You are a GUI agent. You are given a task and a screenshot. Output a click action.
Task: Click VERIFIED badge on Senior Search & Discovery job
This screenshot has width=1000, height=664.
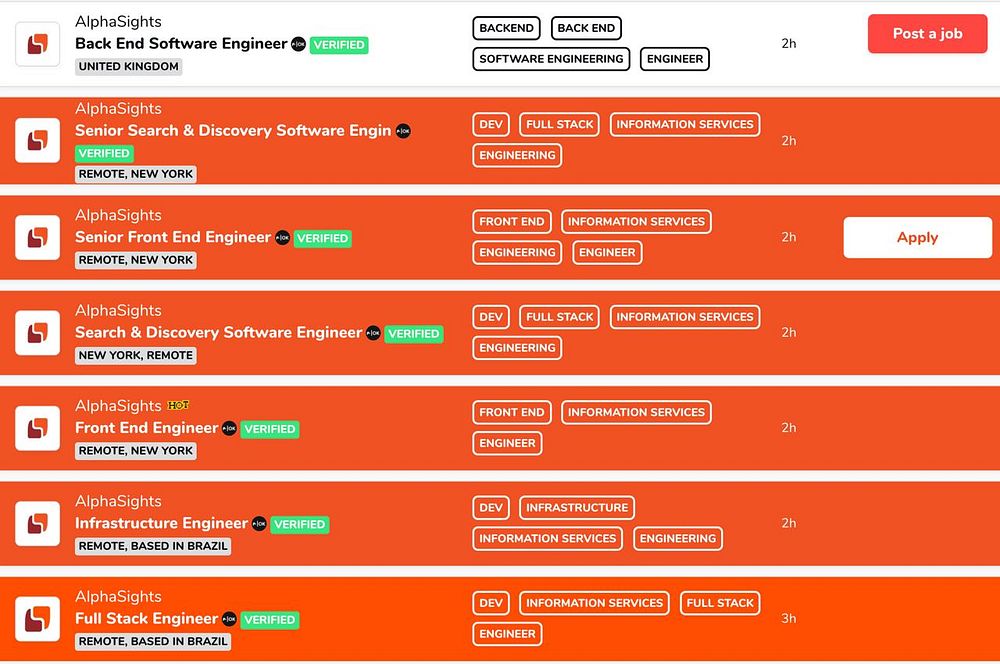(104, 153)
